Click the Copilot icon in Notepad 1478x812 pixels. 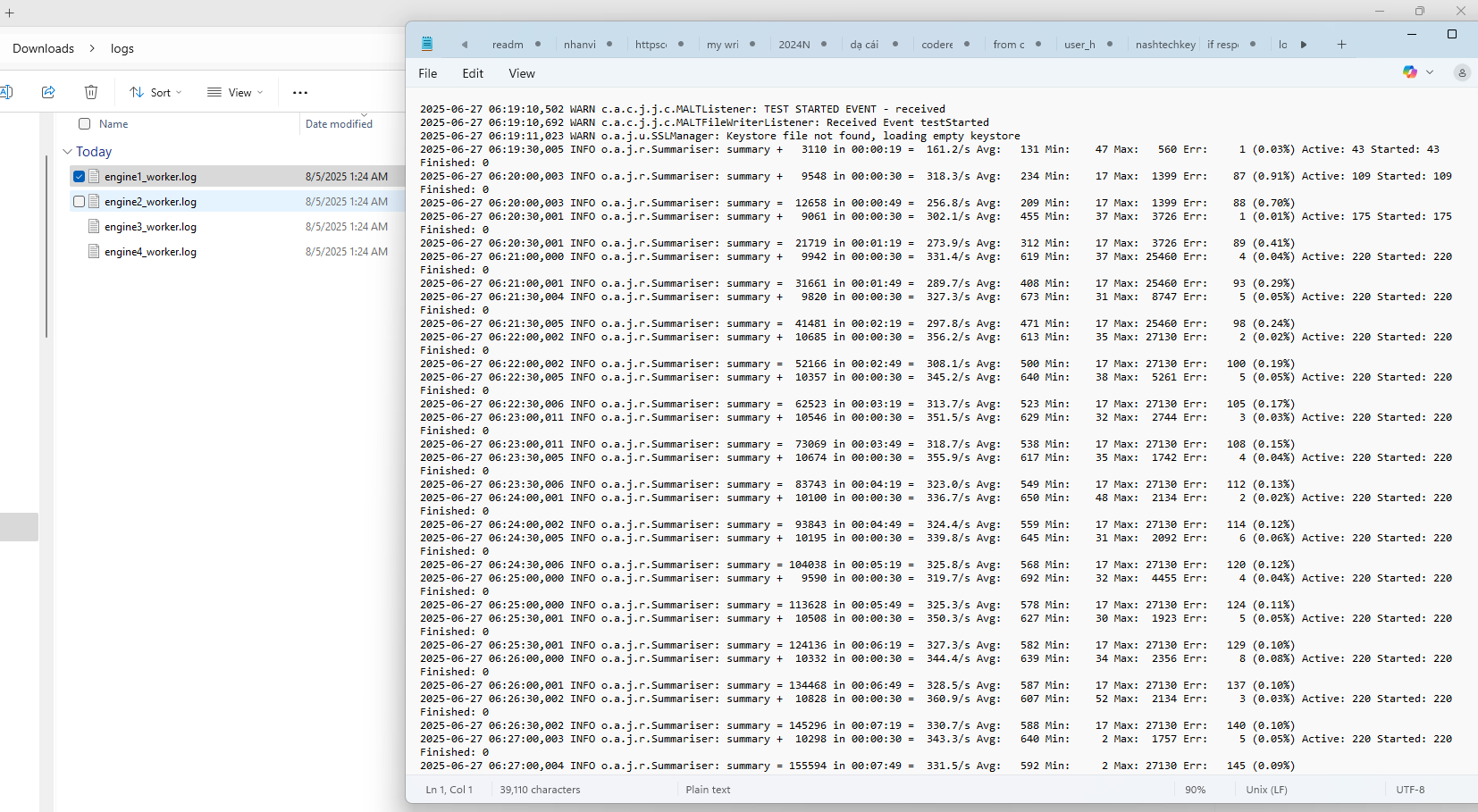tap(1410, 72)
